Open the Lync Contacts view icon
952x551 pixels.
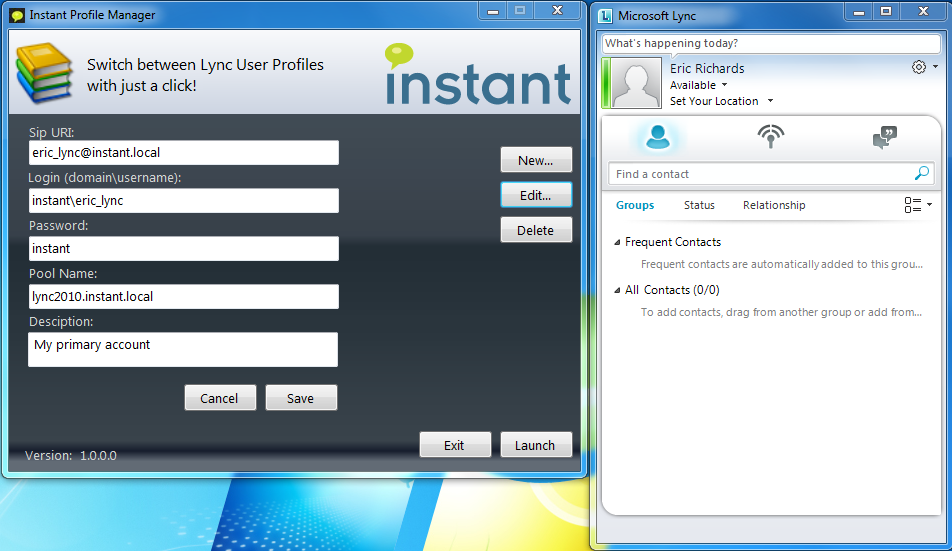pos(658,137)
